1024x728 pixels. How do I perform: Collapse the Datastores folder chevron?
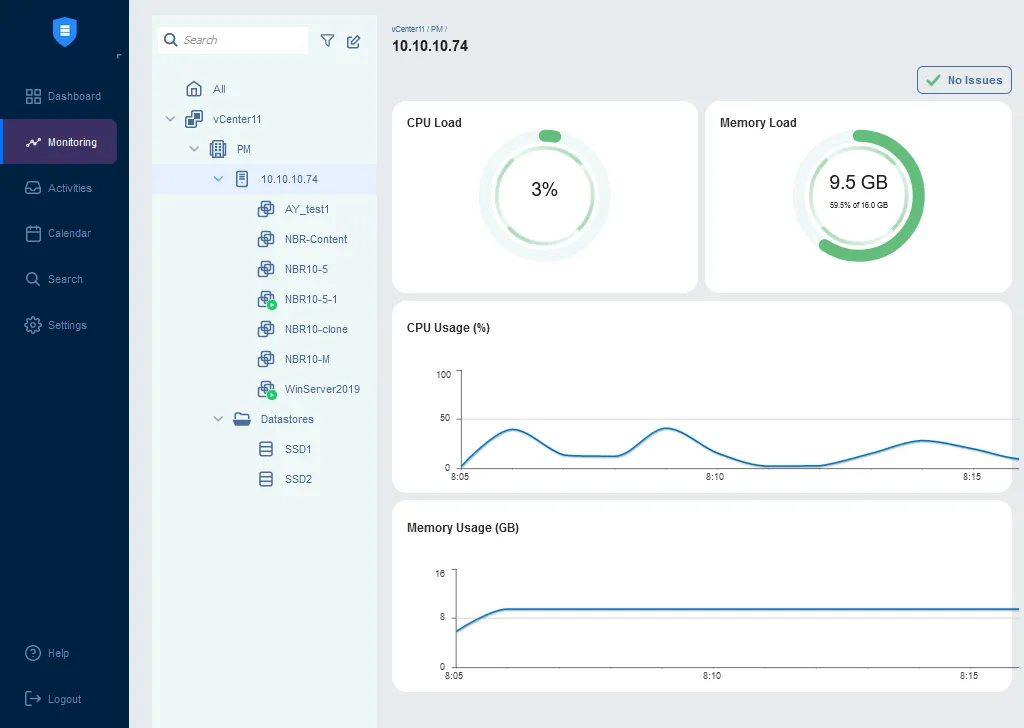[218, 419]
